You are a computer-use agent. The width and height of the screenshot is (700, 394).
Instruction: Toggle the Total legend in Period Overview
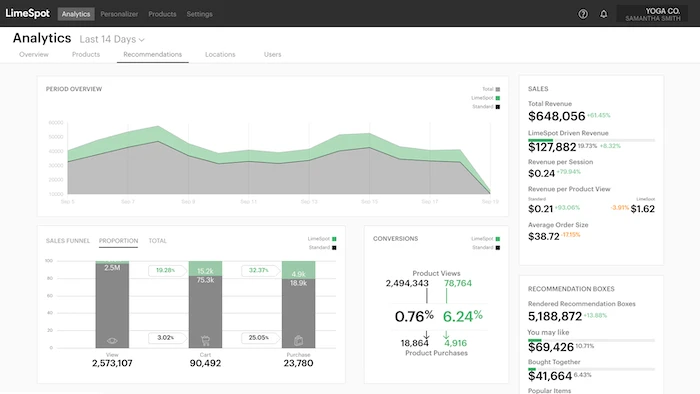[x=491, y=89]
